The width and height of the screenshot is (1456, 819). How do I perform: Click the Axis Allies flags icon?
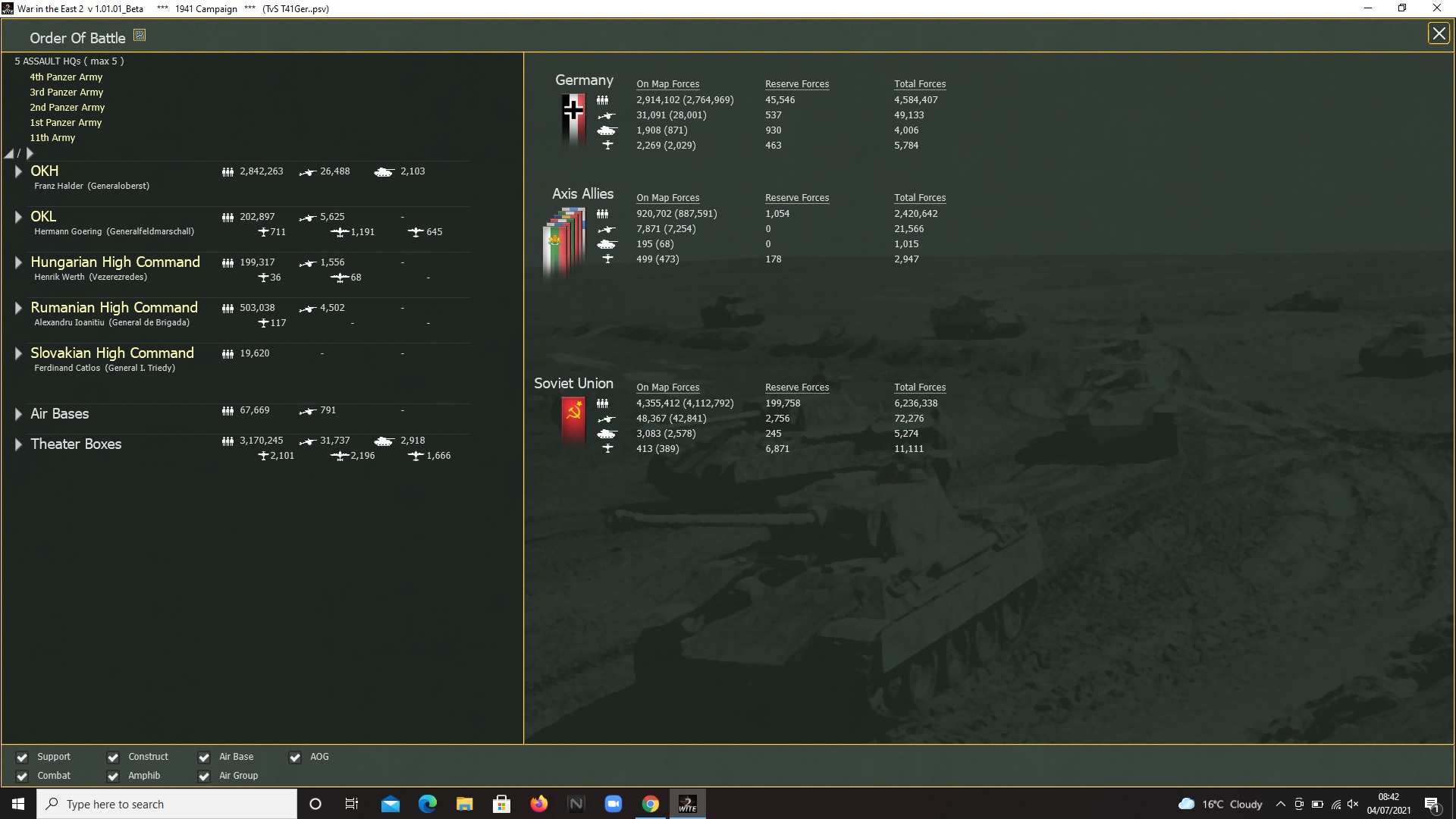(564, 243)
